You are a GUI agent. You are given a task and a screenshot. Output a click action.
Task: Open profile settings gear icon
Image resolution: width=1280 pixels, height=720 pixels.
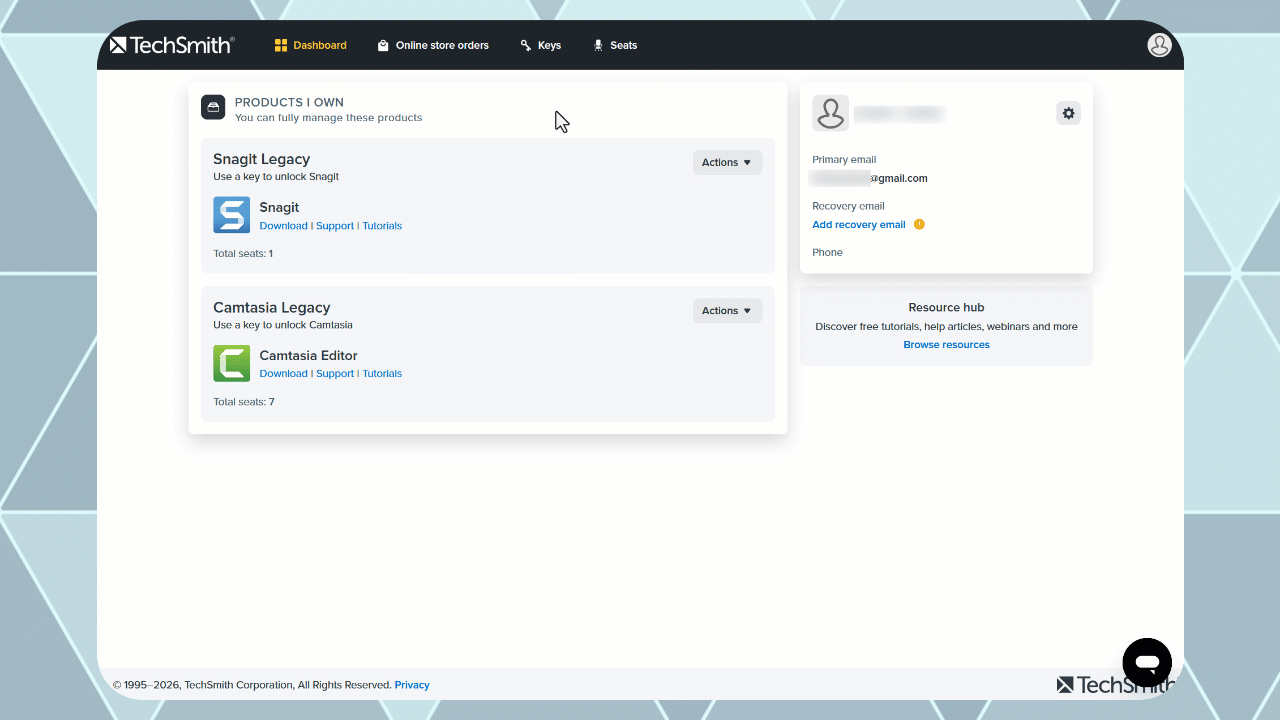point(1068,113)
